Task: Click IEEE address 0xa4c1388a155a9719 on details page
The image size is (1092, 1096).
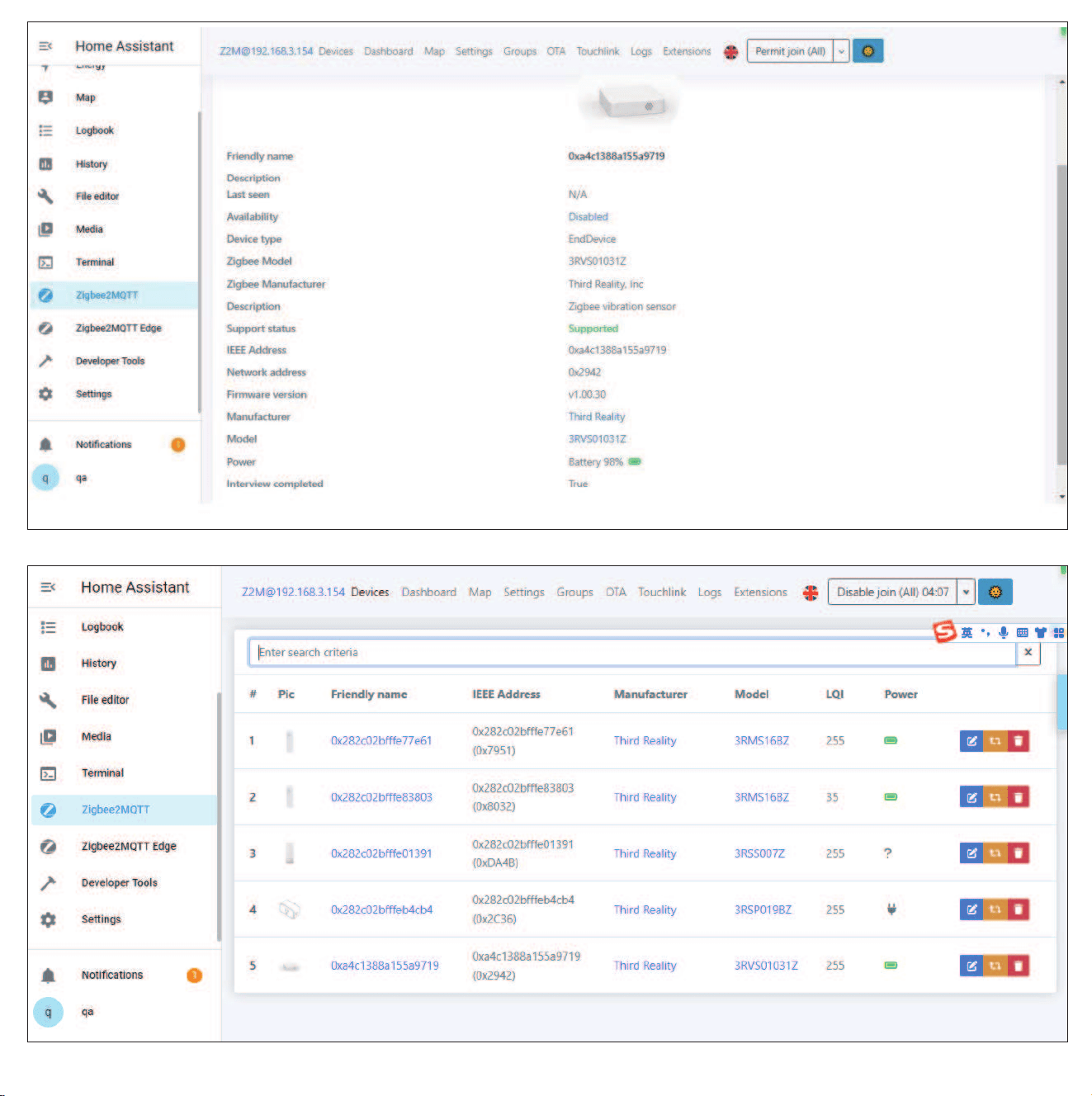Action: pos(617,350)
